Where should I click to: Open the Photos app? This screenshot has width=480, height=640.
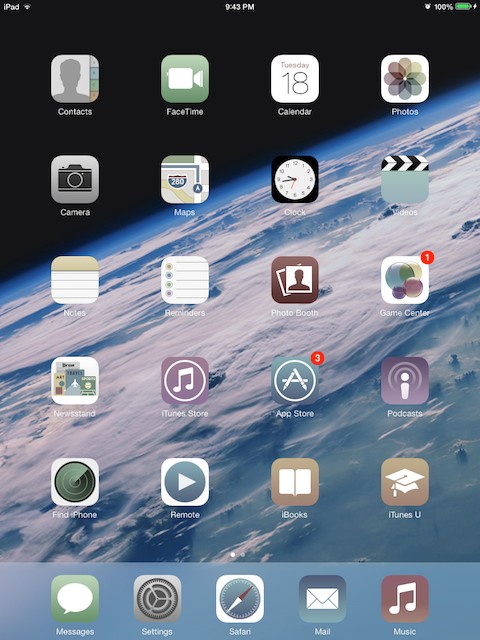pos(405,79)
